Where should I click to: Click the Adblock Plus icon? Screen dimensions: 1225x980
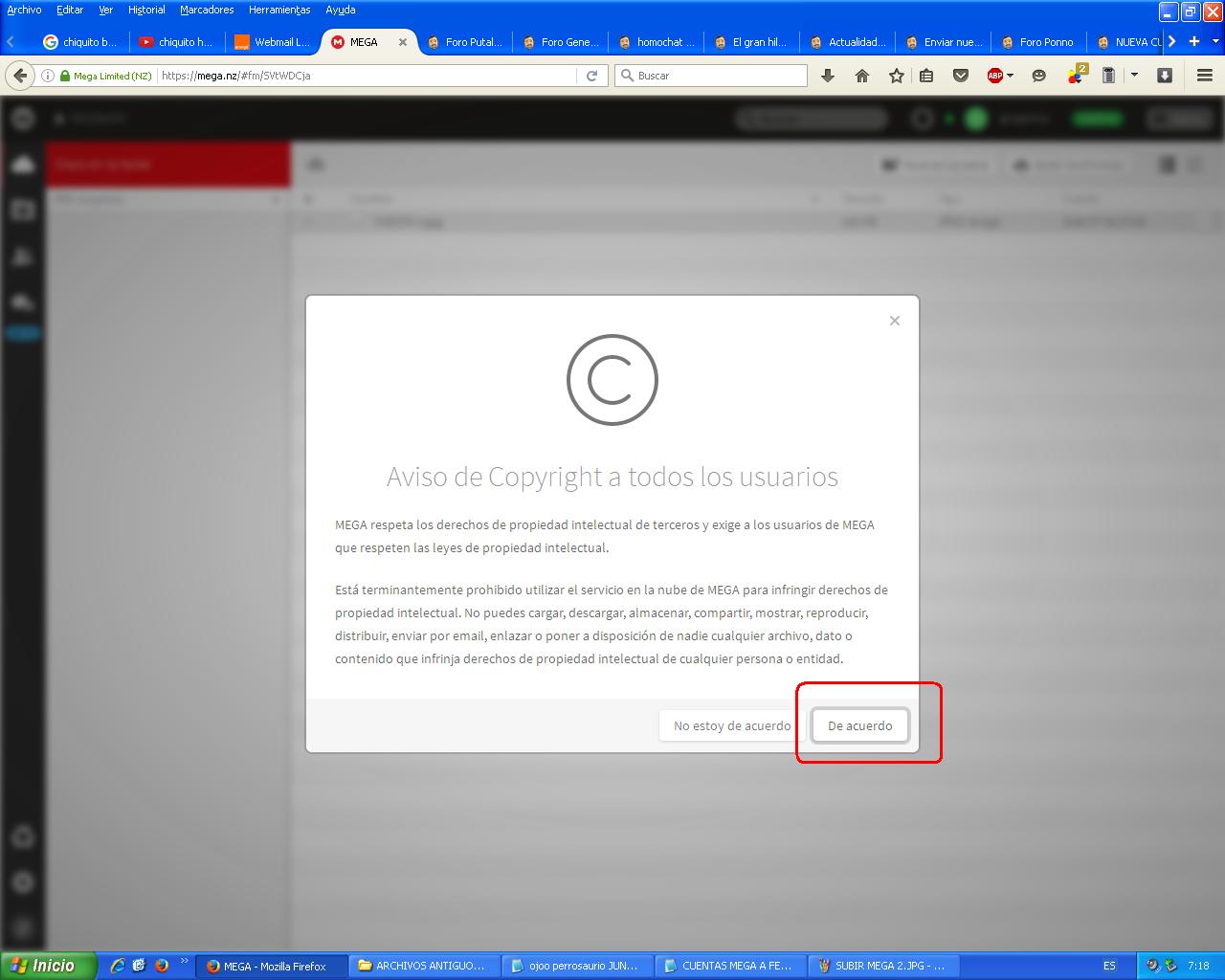point(995,76)
